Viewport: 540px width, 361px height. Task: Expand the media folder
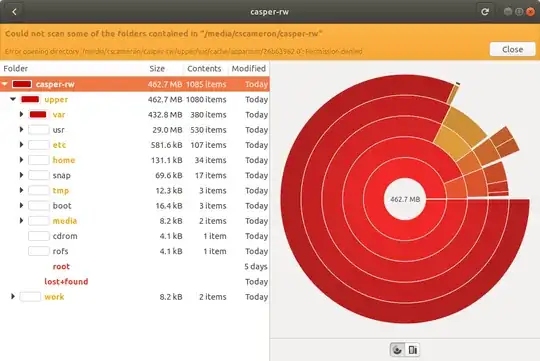21,220
